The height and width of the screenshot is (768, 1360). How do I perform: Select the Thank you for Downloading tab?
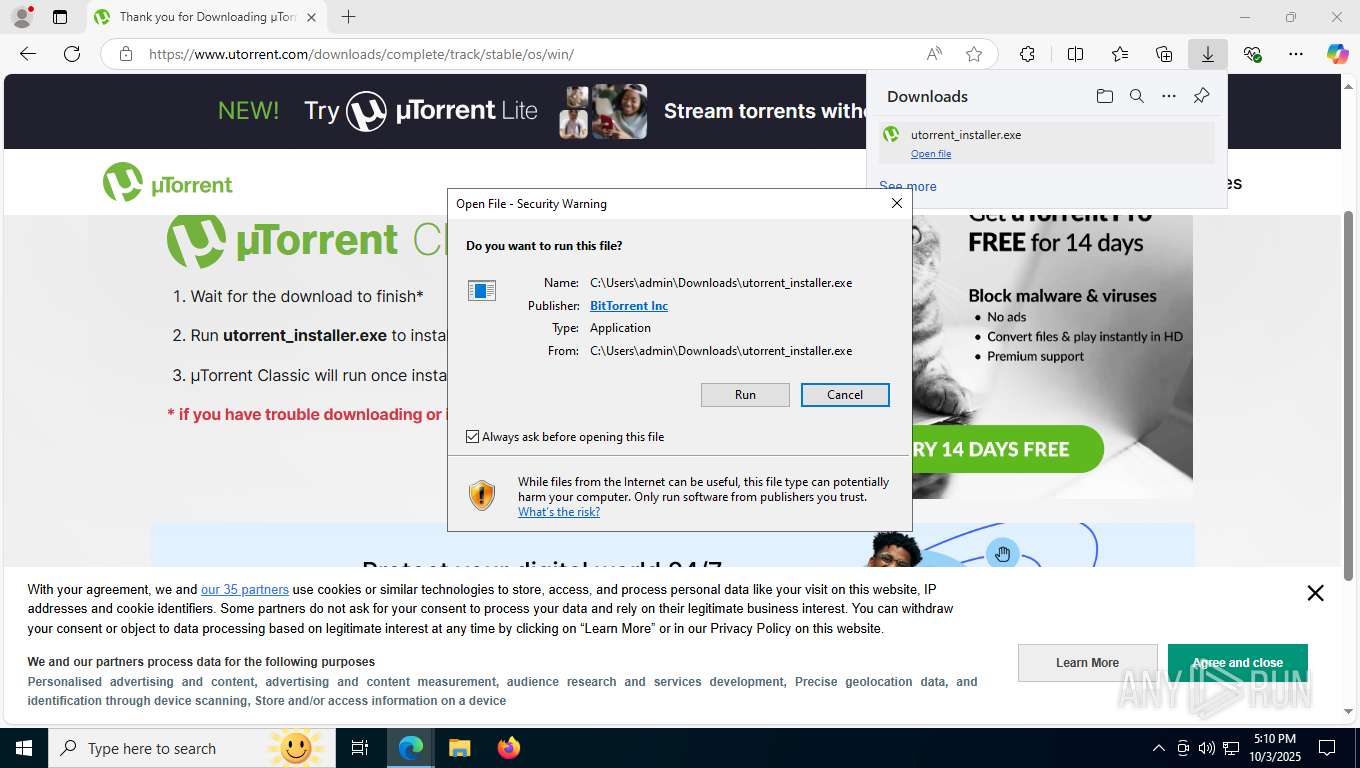207,17
